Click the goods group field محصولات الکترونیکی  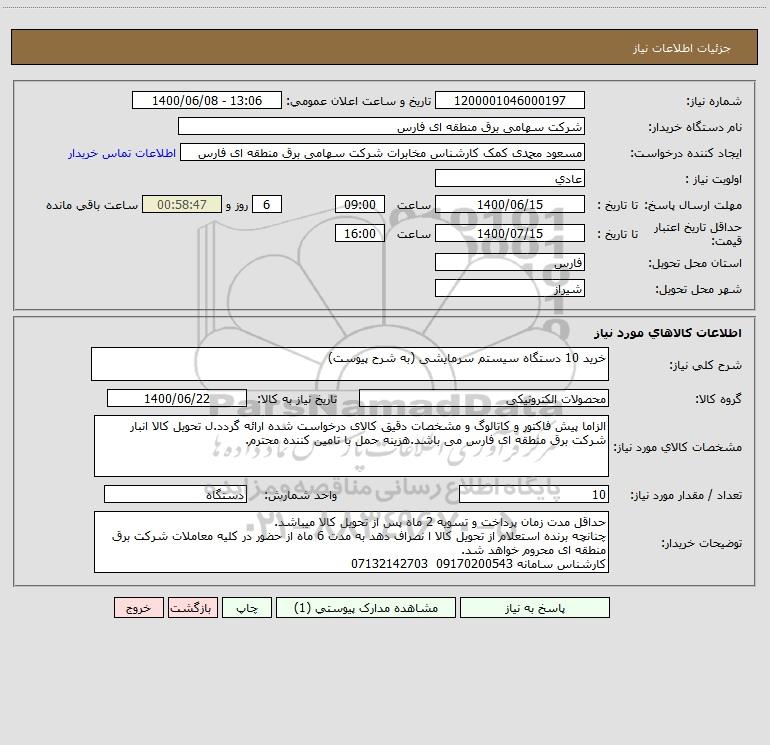coord(484,398)
